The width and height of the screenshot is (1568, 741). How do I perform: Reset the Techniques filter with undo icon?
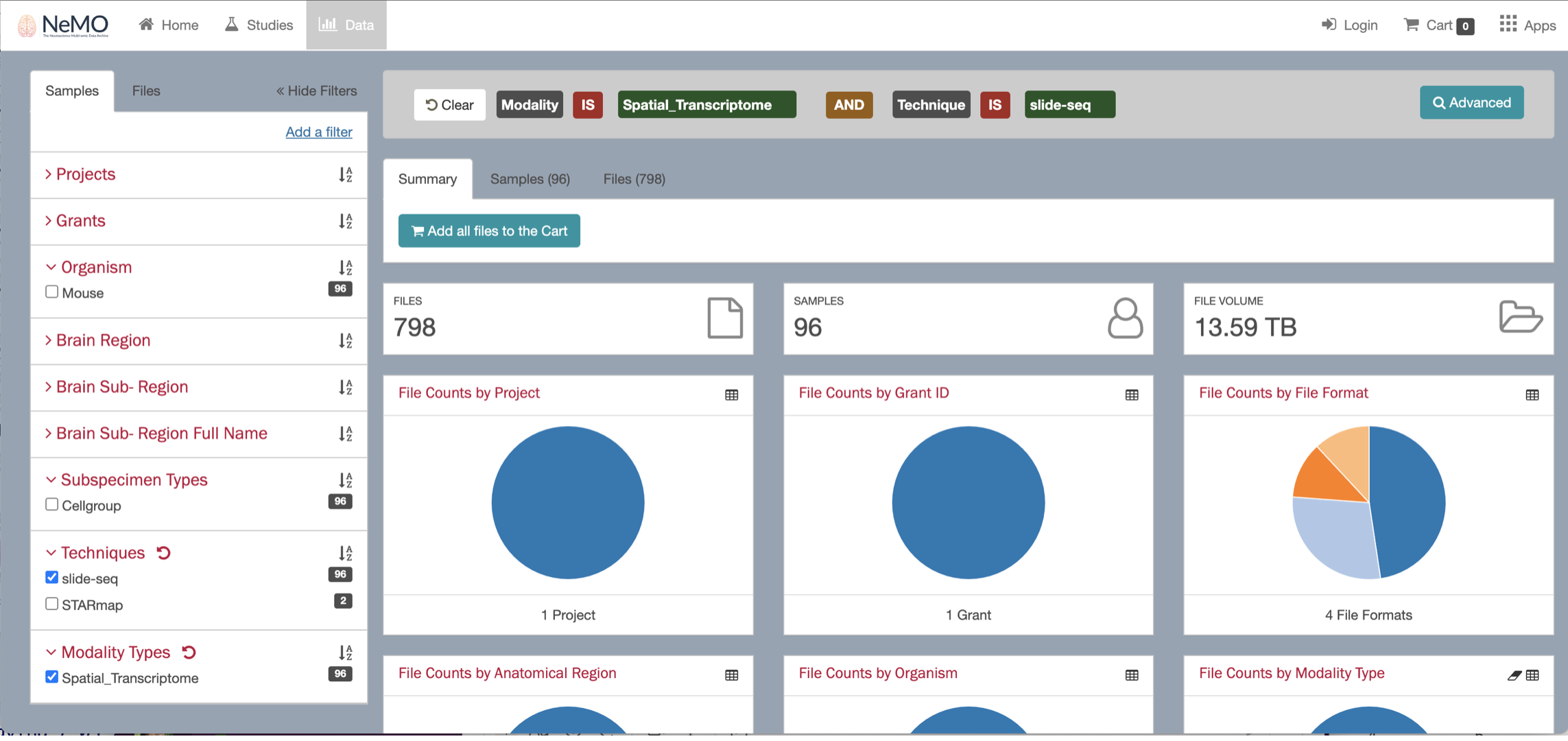(163, 553)
